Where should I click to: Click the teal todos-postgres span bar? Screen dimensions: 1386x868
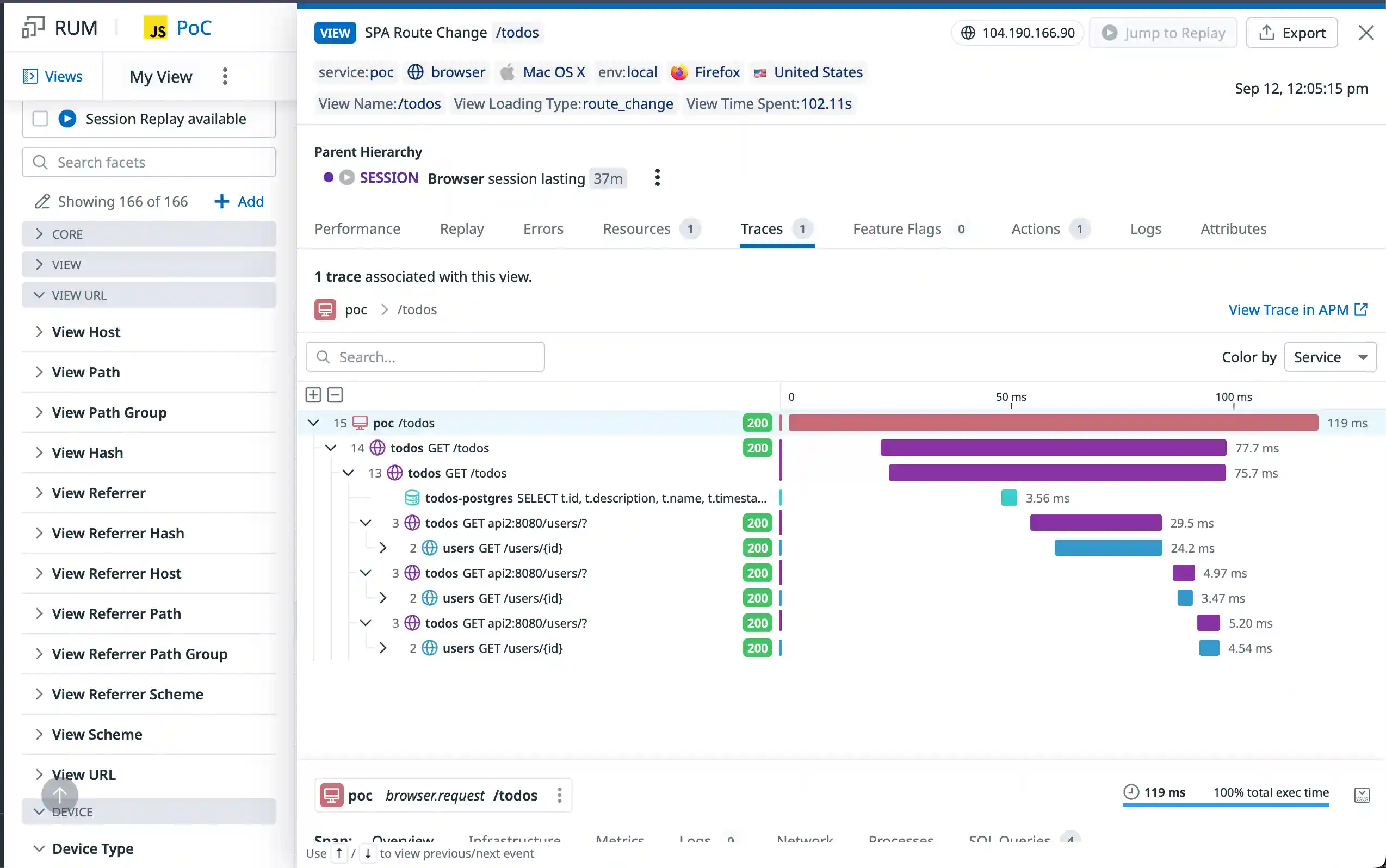tap(1009, 498)
